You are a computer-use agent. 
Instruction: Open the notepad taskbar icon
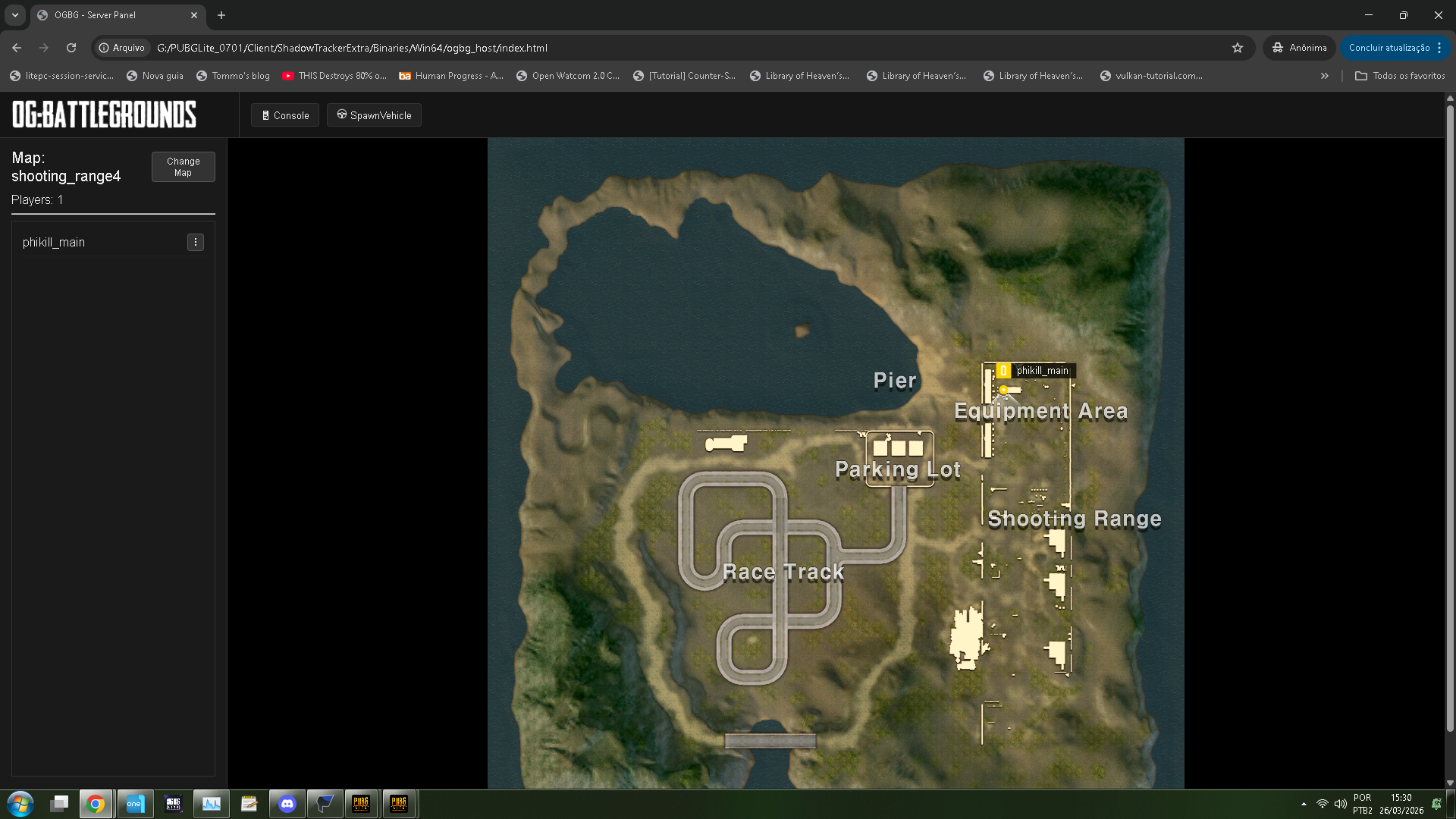point(249,804)
